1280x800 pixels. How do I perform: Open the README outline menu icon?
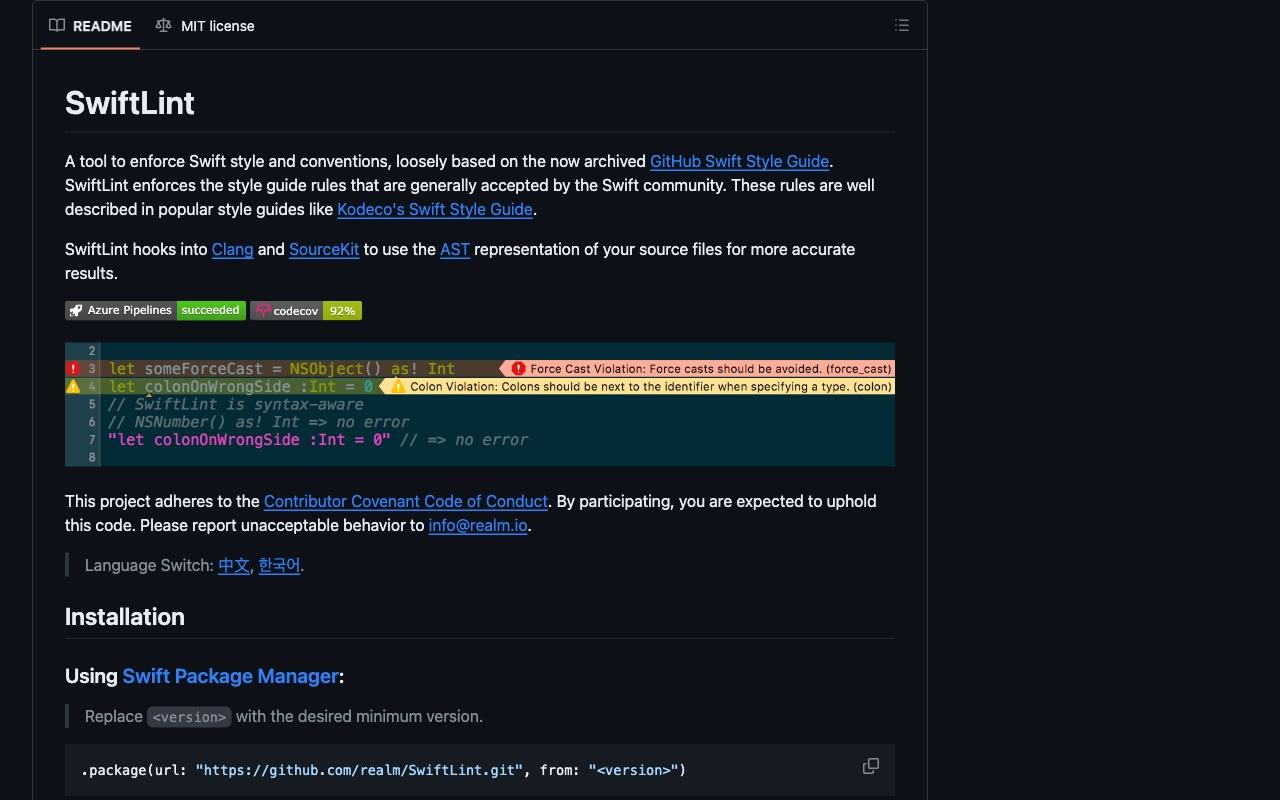[902, 26]
